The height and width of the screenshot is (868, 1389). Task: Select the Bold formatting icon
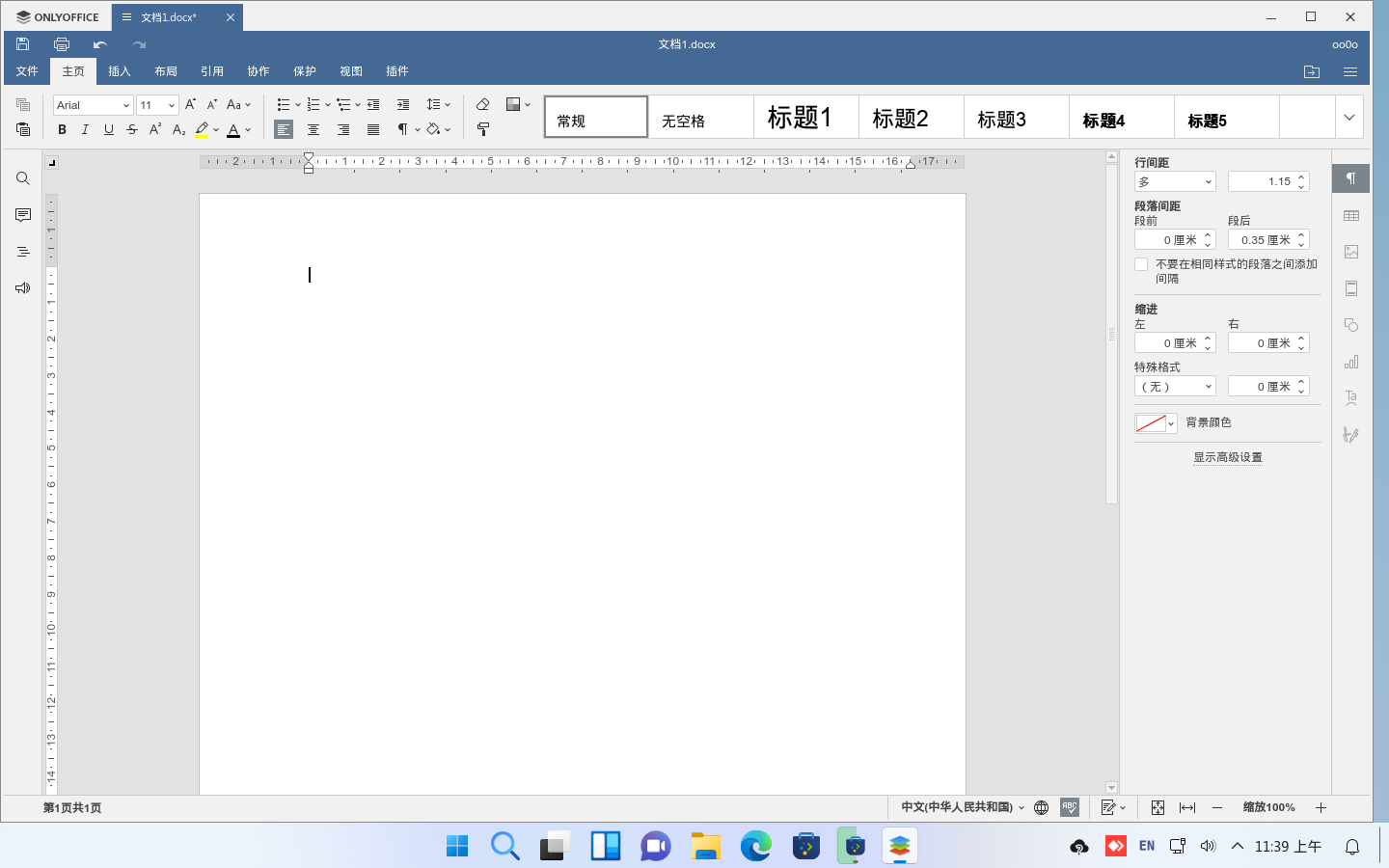click(62, 129)
